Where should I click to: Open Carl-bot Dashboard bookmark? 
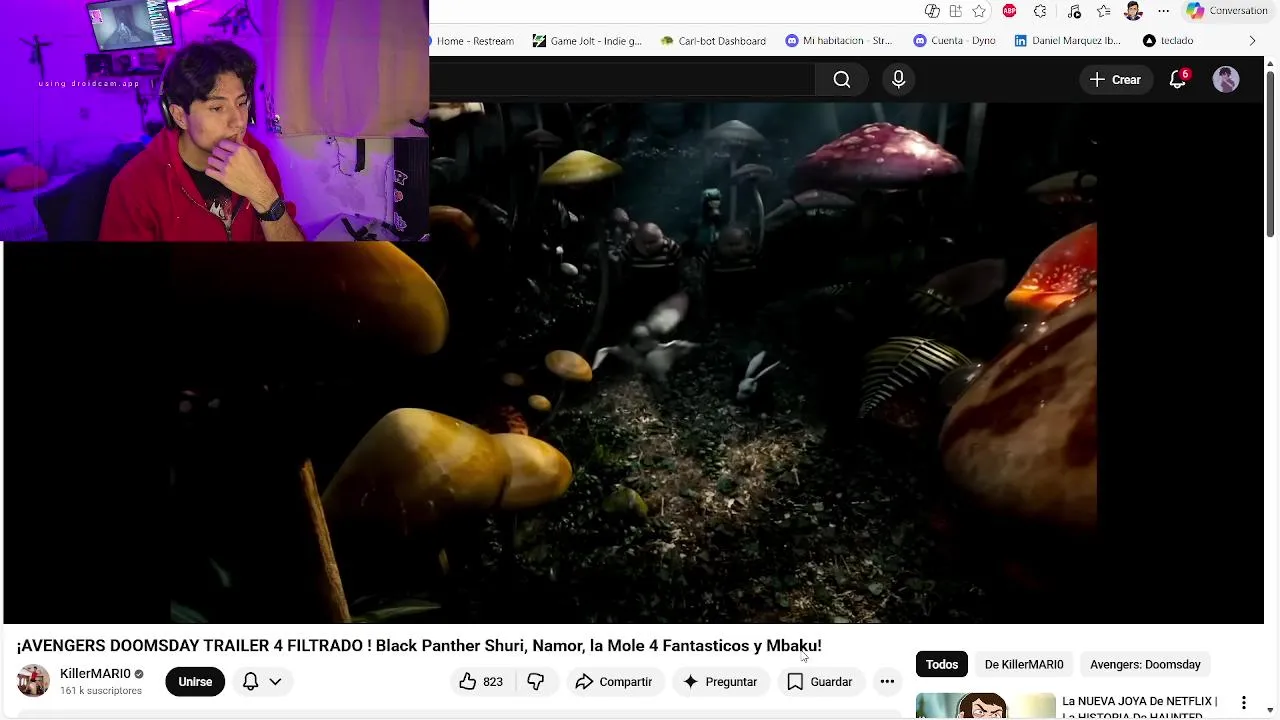coord(713,41)
